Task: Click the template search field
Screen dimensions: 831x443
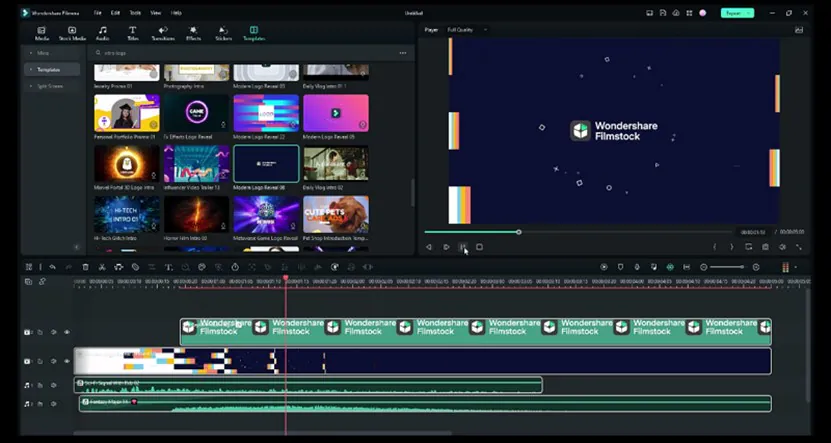Action: coord(244,53)
